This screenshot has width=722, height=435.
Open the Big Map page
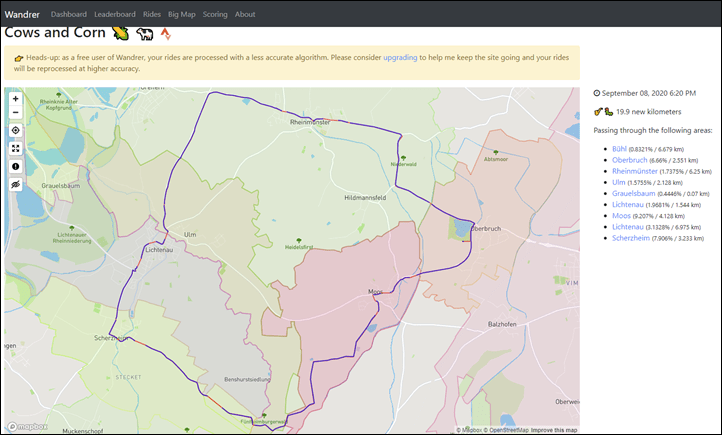click(x=181, y=14)
